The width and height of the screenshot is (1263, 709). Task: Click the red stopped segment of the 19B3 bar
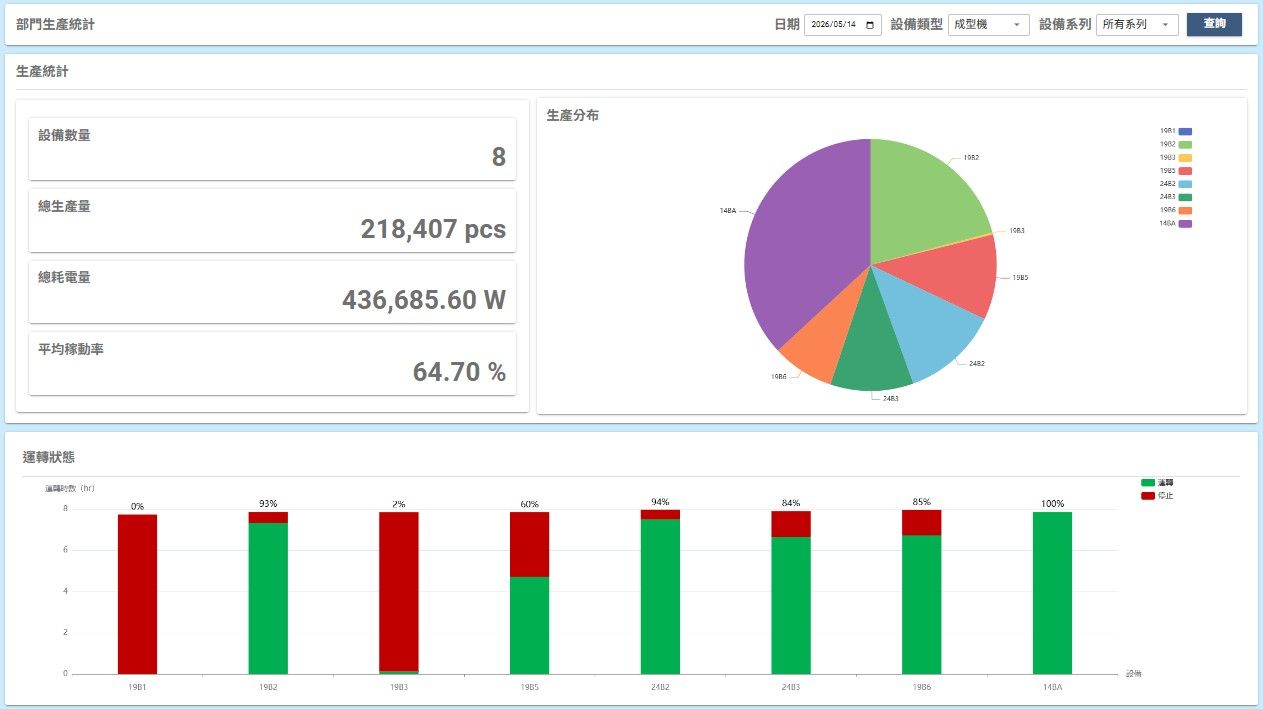click(x=399, y=591)
